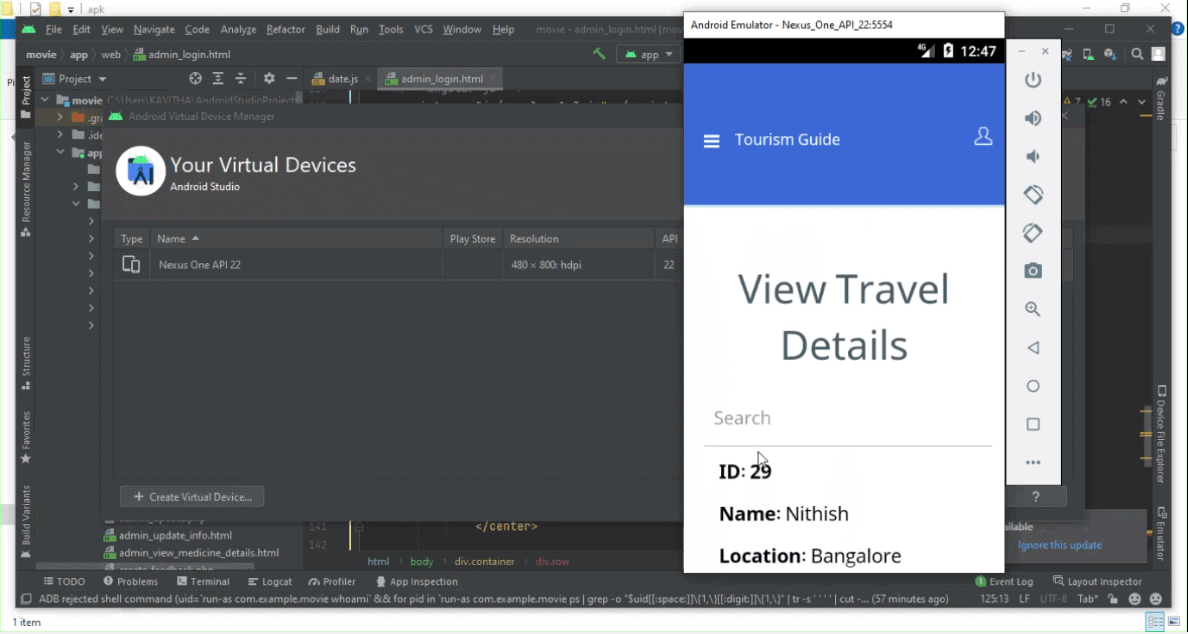Image resolution: width=1188 pixels, height=634 pixels.
Task: Click the Create Virtual Device button
Action: click(192, 497)
